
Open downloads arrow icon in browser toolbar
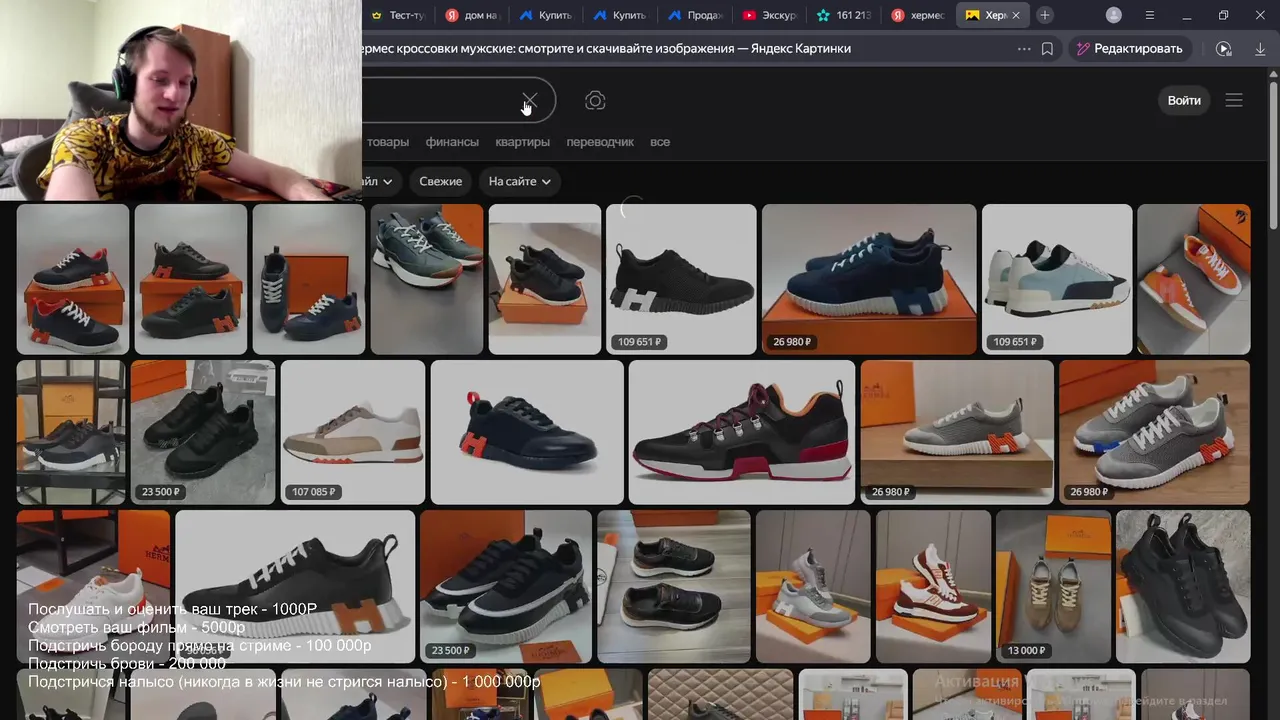1259,48
